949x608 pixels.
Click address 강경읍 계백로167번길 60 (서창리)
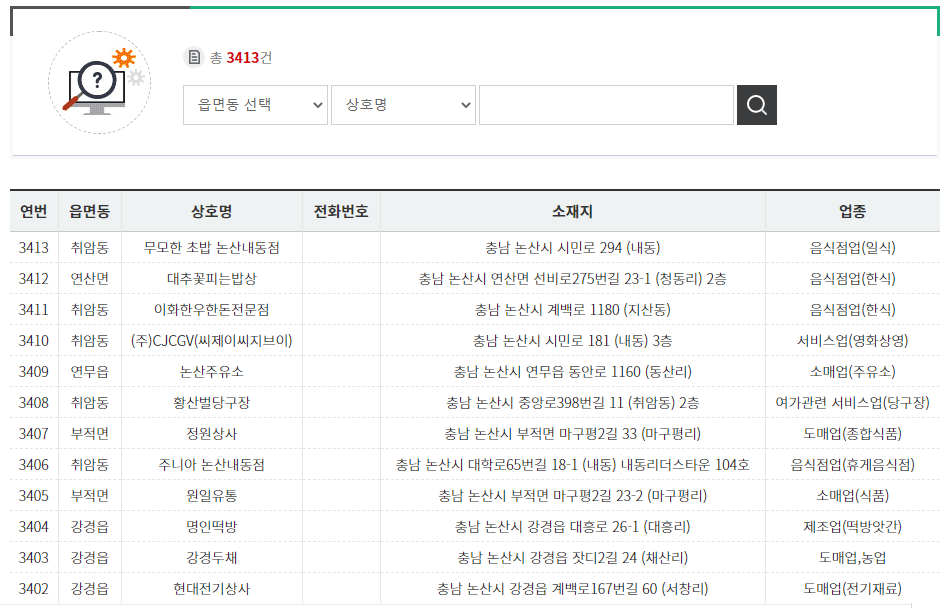(573, 589)
